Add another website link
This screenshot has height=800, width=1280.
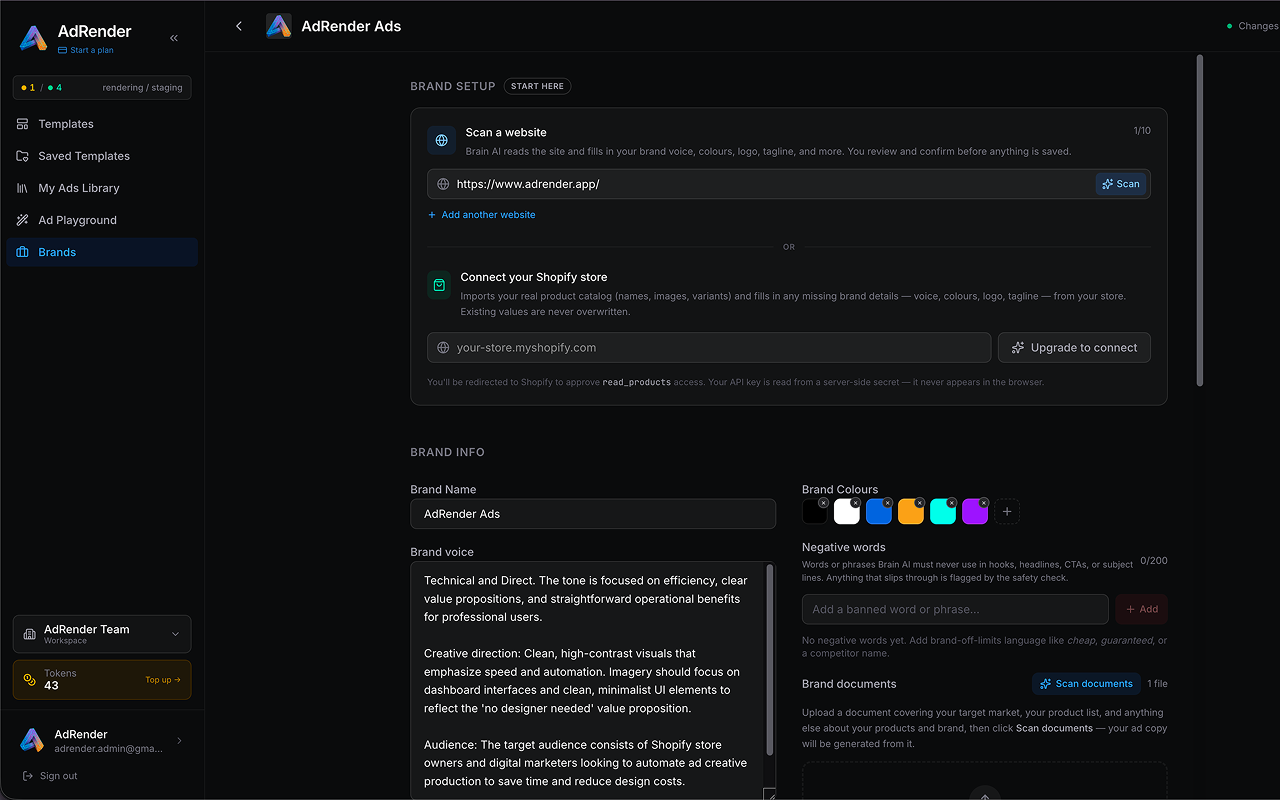pos(482,215)
